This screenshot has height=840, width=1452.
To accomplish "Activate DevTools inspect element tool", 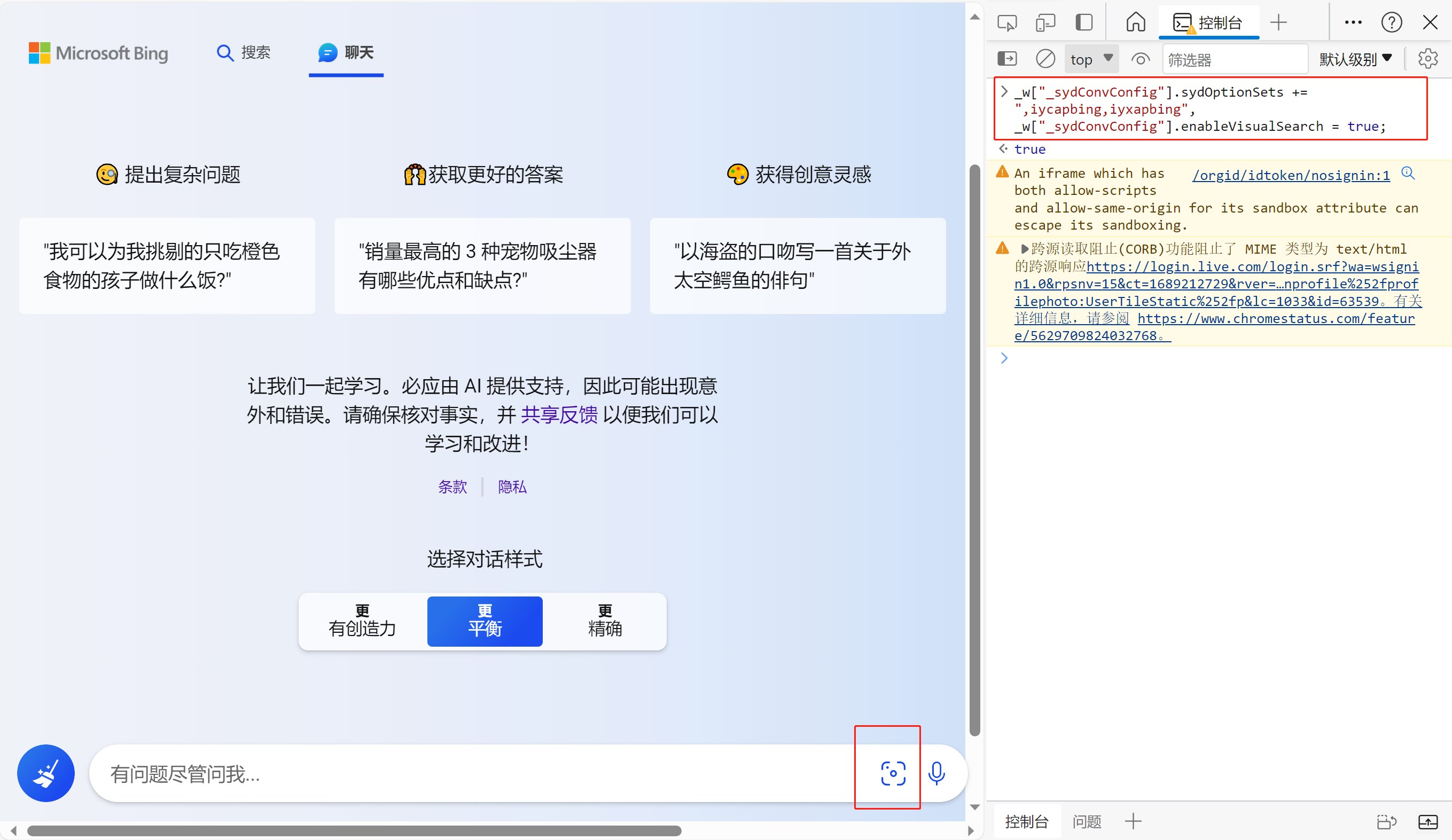I will coord(1006,22).
